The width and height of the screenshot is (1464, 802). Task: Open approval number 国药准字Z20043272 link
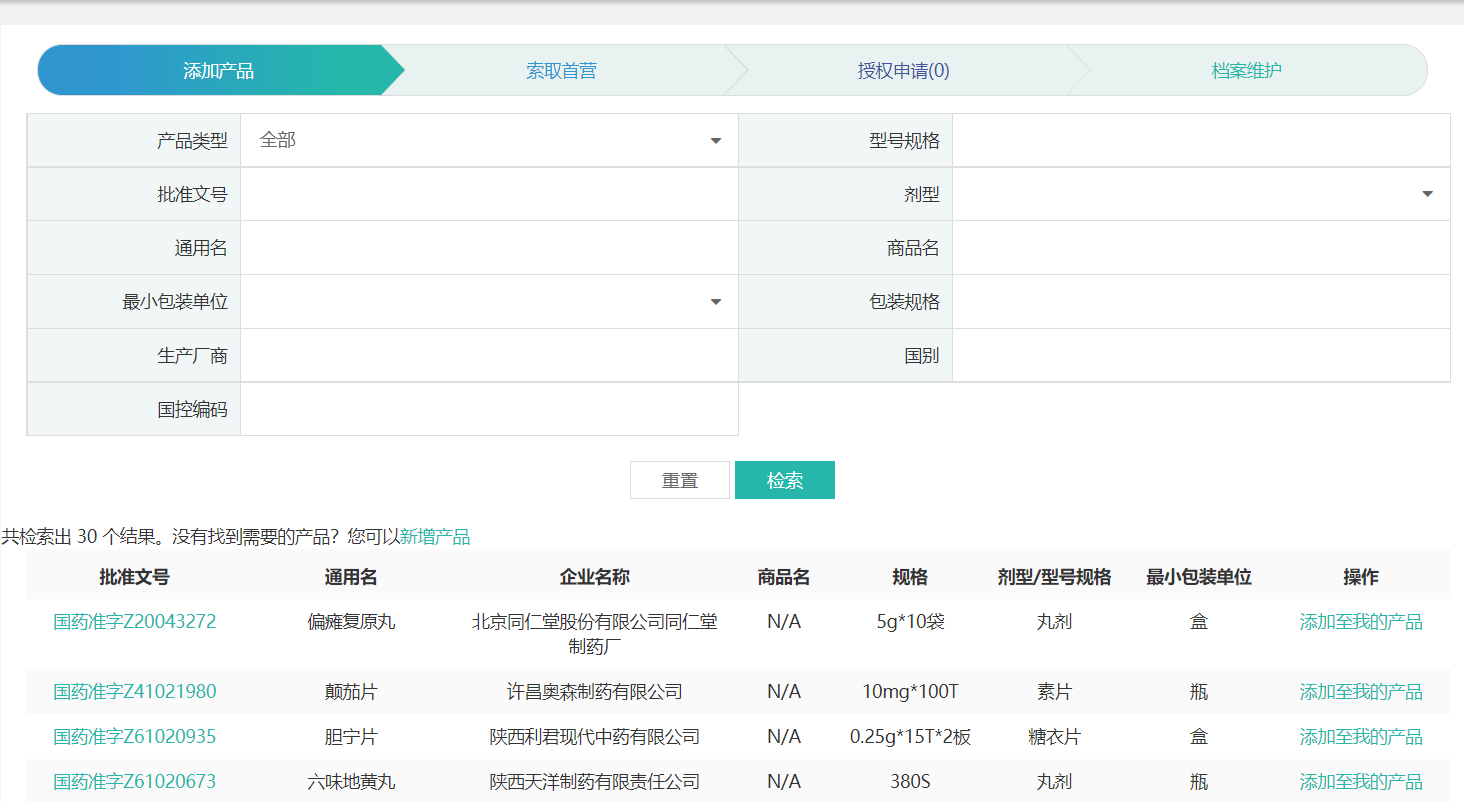point(134,622)
